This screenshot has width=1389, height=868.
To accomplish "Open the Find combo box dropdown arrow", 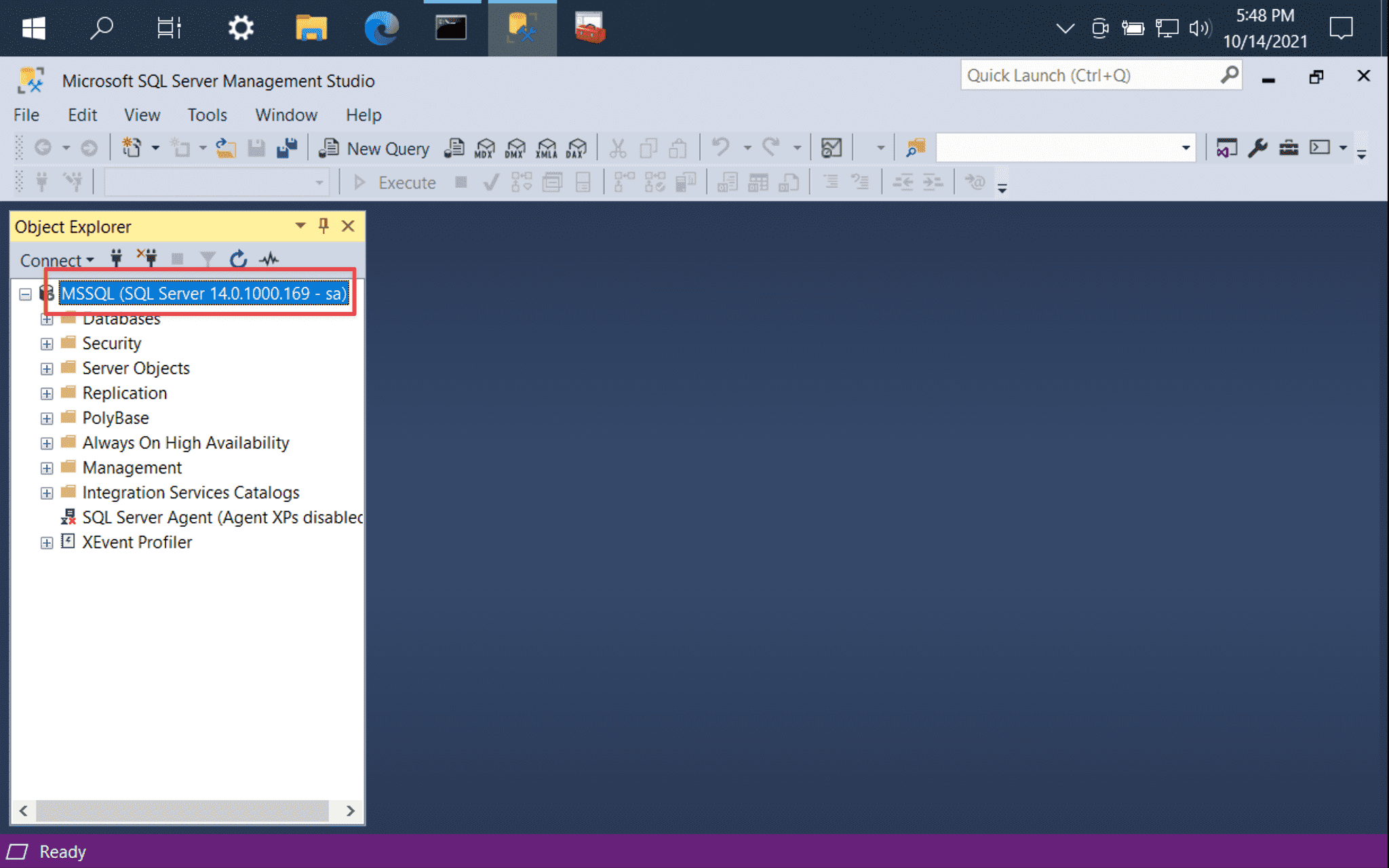I will click(1186, 148).
